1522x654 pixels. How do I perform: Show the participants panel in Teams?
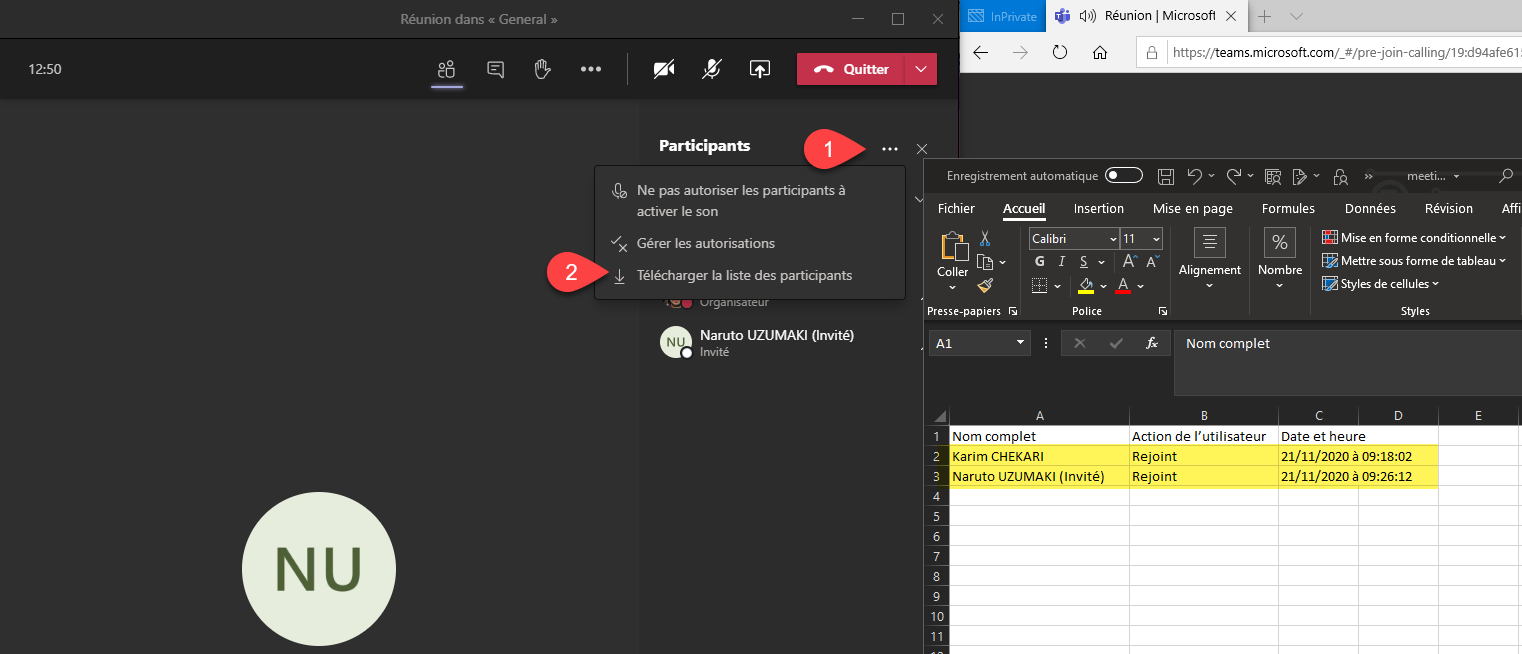(447, 69)
